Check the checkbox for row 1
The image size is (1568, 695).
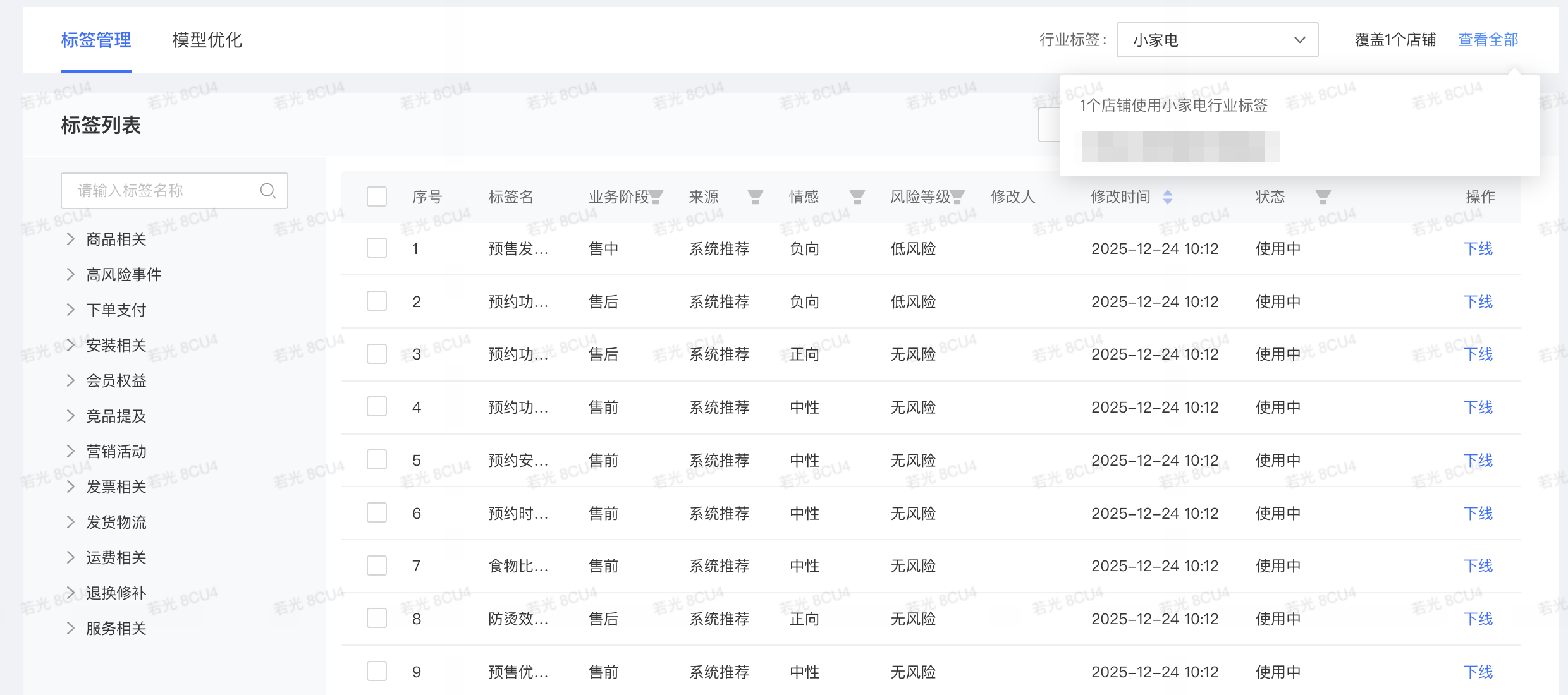click(377, 248)
